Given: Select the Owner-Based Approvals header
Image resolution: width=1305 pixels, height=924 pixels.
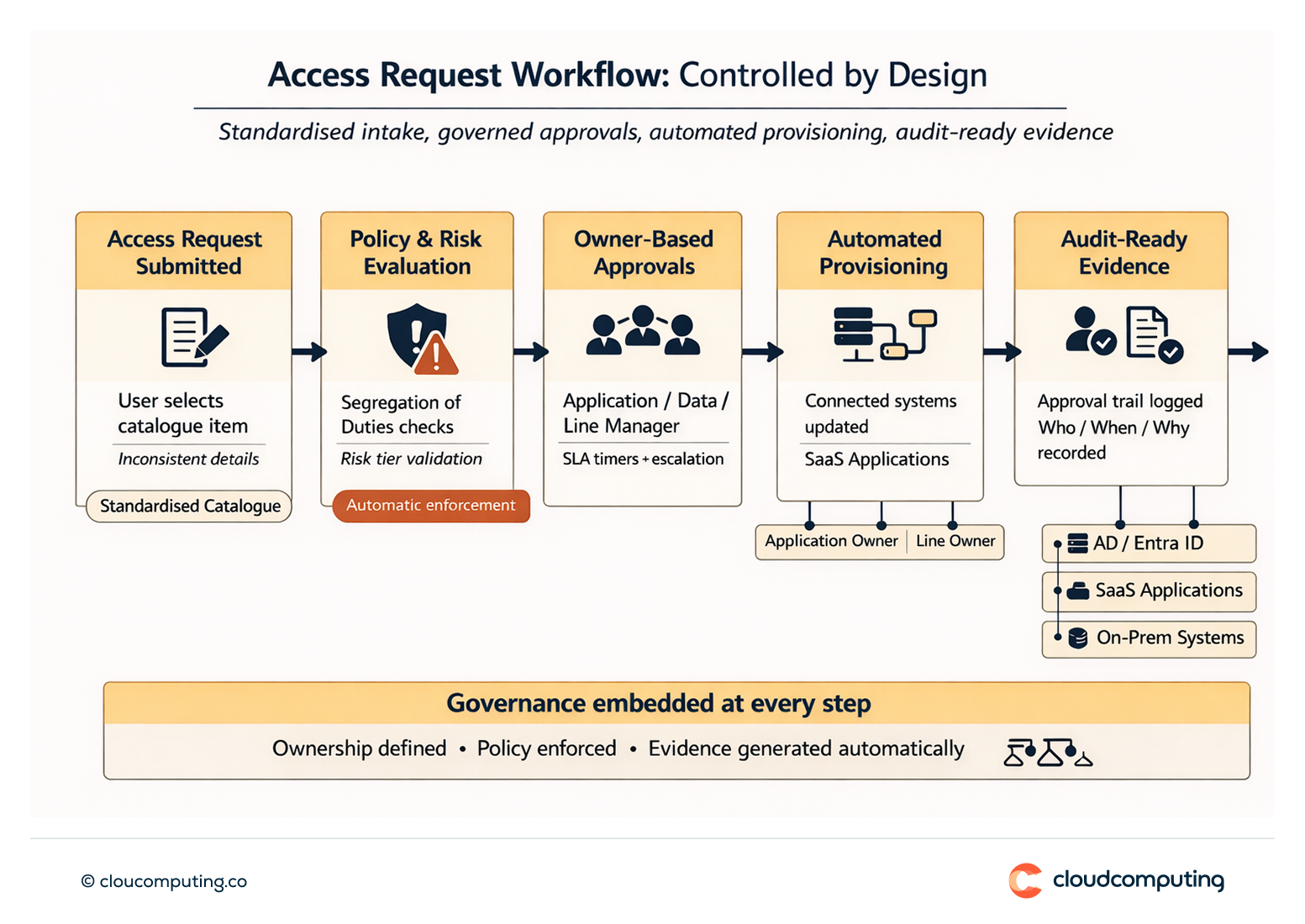Looking at the screenshot, I should click(644, 252).
